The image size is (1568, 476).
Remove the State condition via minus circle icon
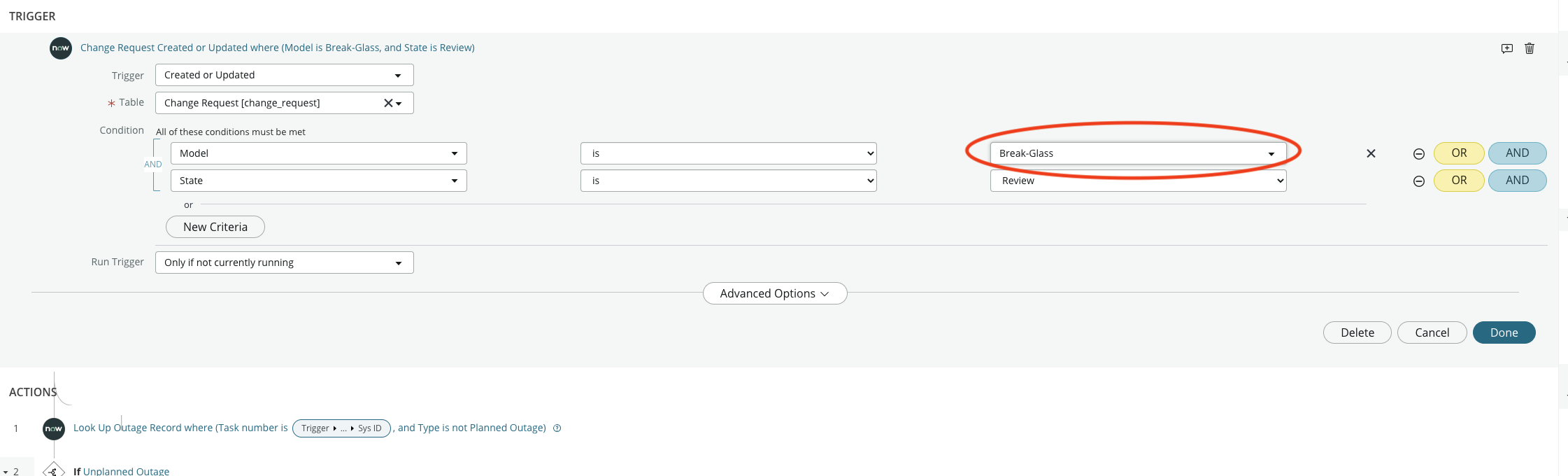coord(1419,180)
